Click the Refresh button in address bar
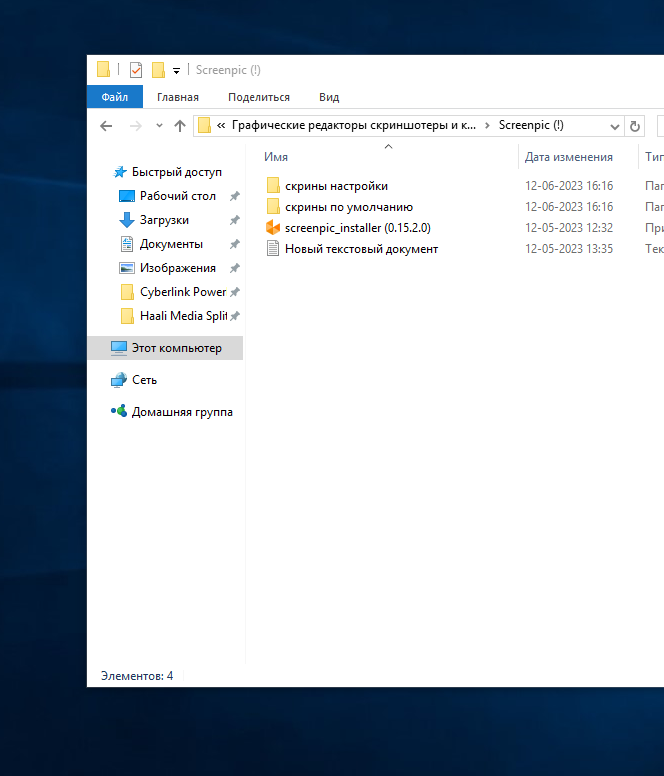This screenshot has height=776, width=664. (x=635, y=126)
